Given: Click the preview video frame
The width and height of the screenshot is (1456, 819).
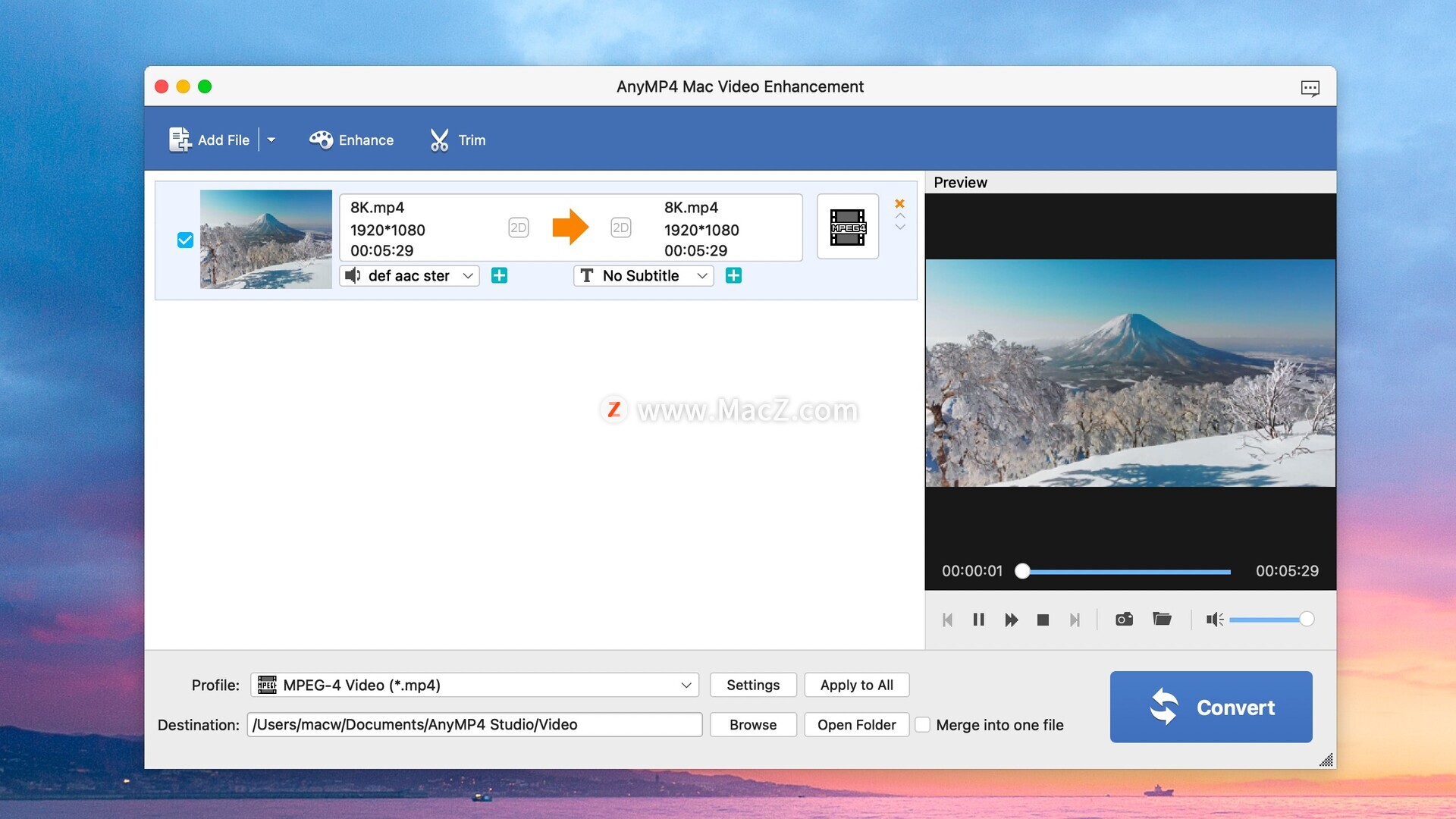Looking at the screenshot, I should 1130,373.
